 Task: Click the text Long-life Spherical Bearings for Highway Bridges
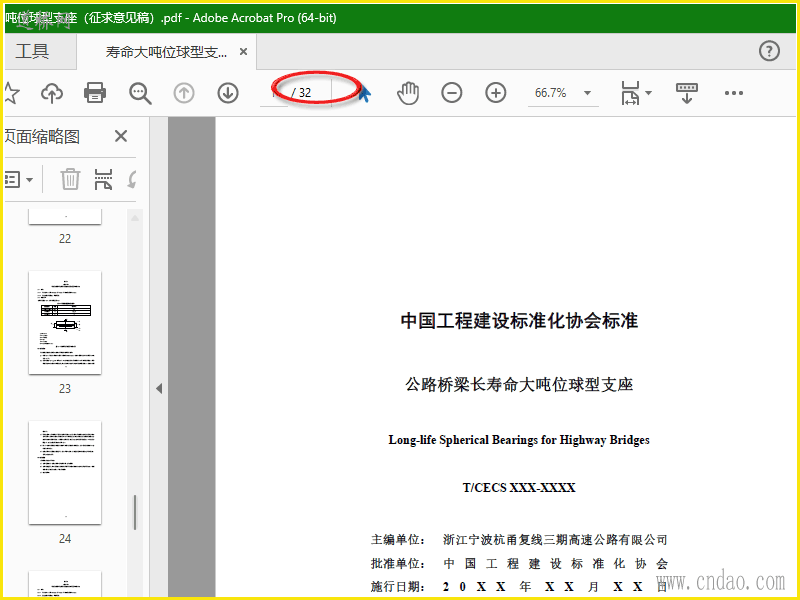coord(519,440)
